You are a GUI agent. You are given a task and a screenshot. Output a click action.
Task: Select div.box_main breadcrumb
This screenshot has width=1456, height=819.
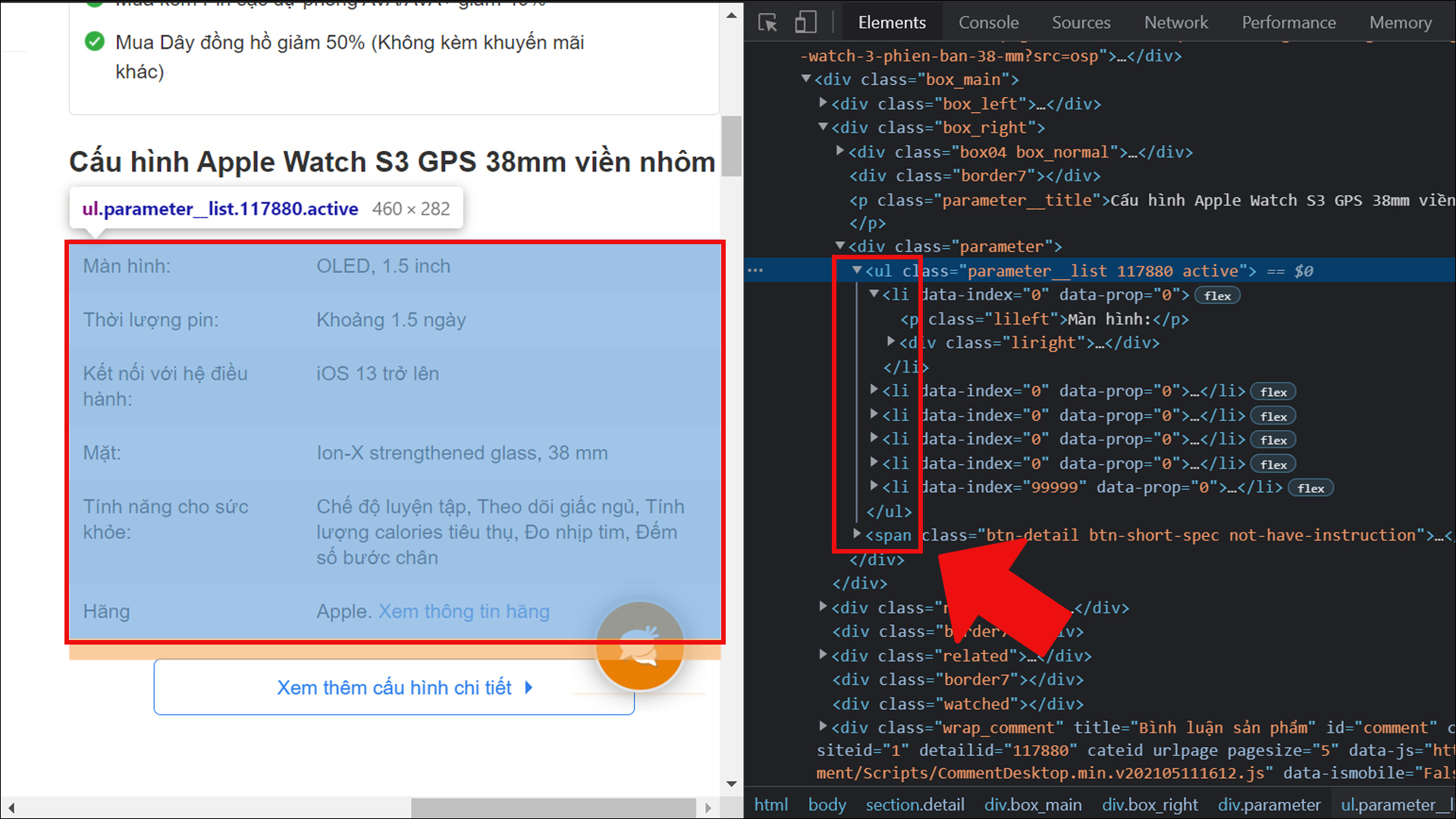[1033, 805]
